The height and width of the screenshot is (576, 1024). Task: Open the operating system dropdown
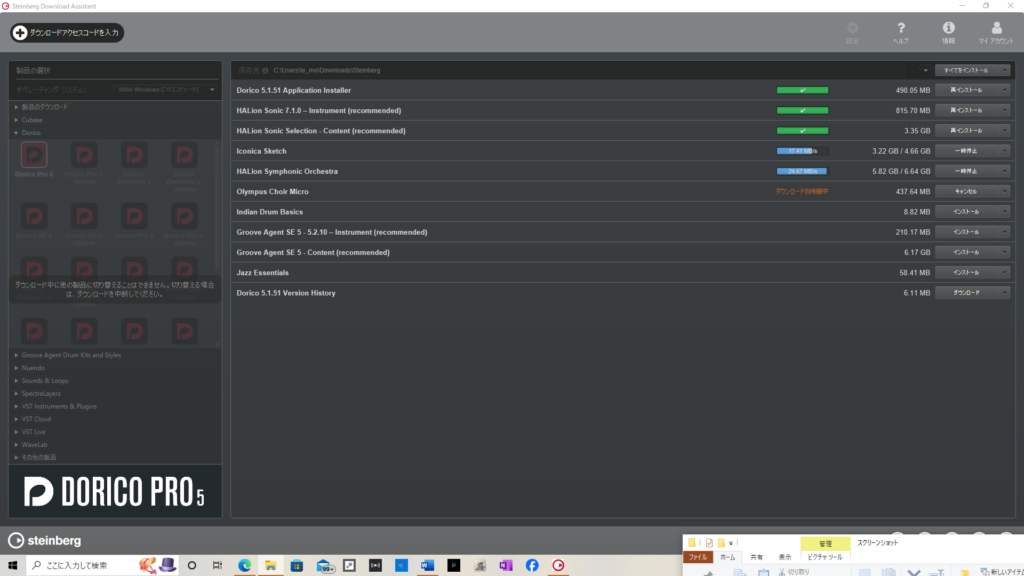point(165,89)
